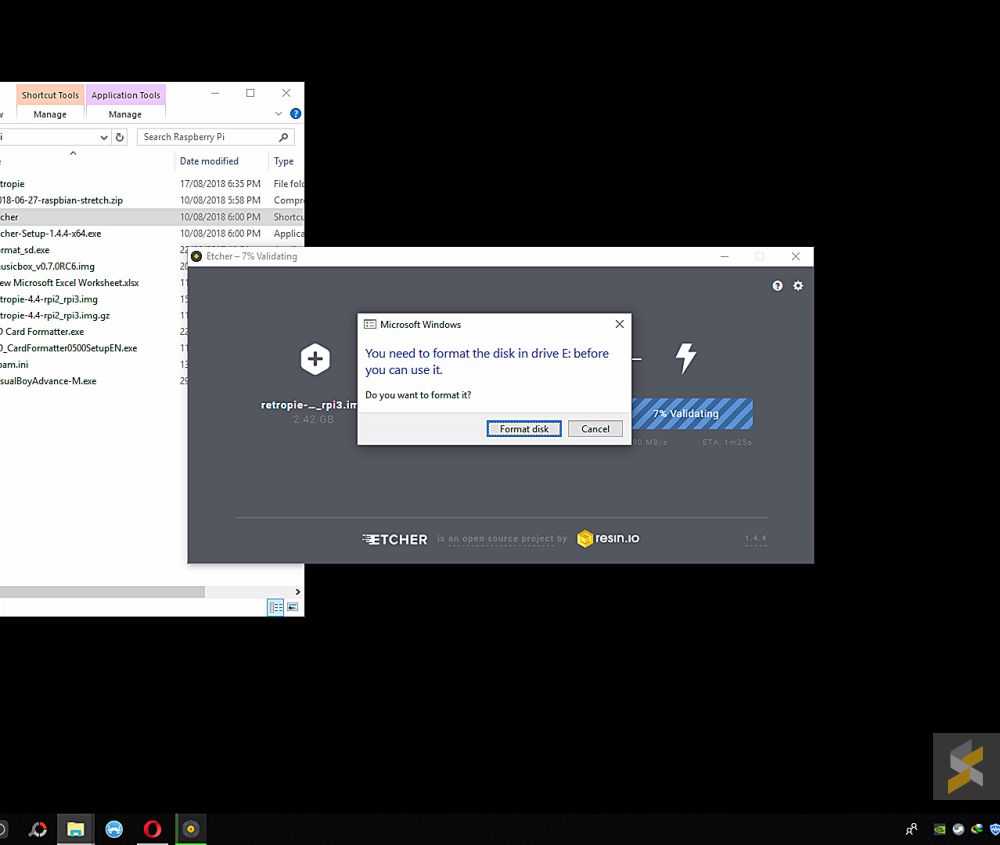Open the Application Tools ribbon tab

point(126,95)
